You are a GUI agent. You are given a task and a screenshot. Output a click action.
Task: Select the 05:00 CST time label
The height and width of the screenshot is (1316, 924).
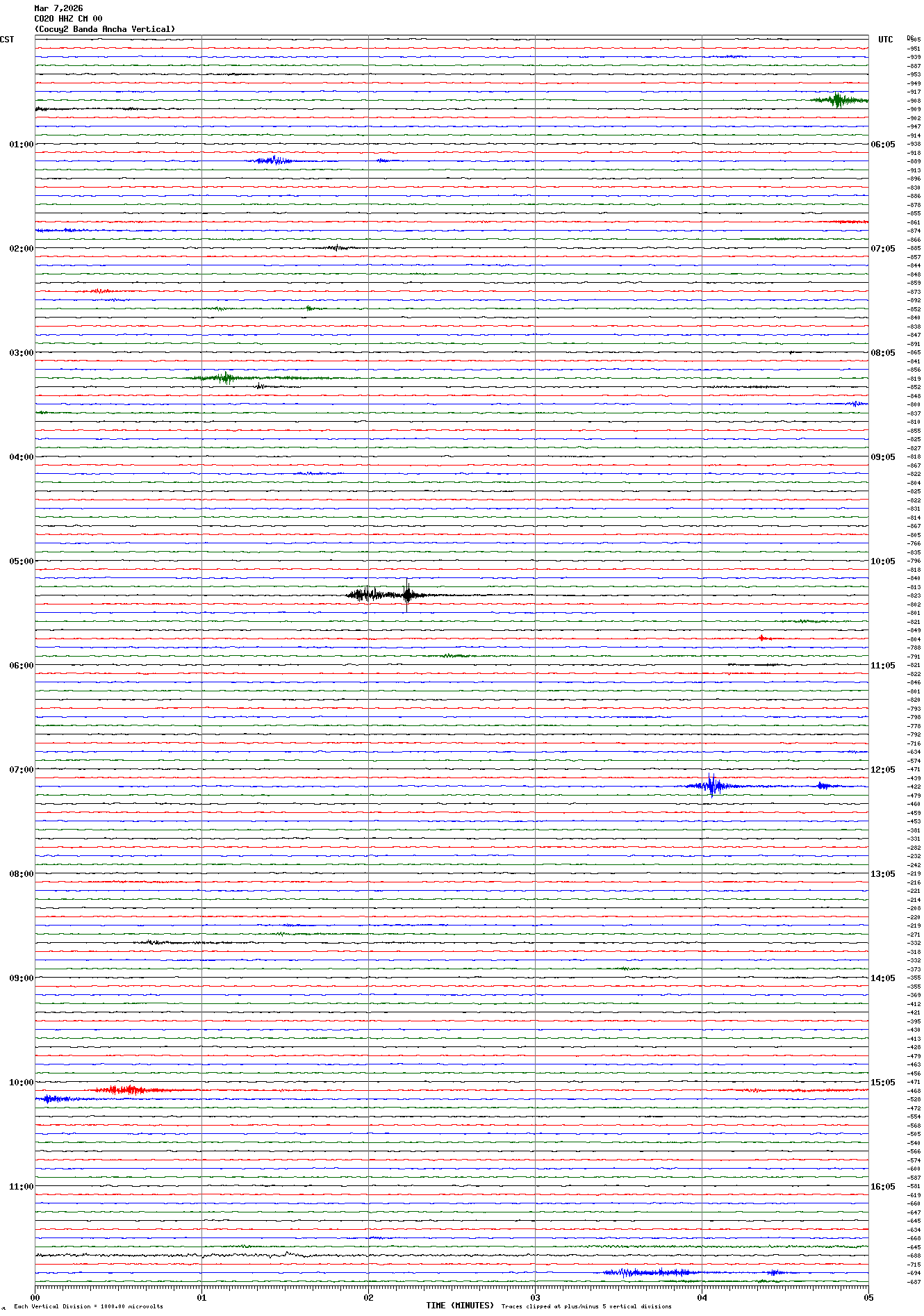[21, 561]
